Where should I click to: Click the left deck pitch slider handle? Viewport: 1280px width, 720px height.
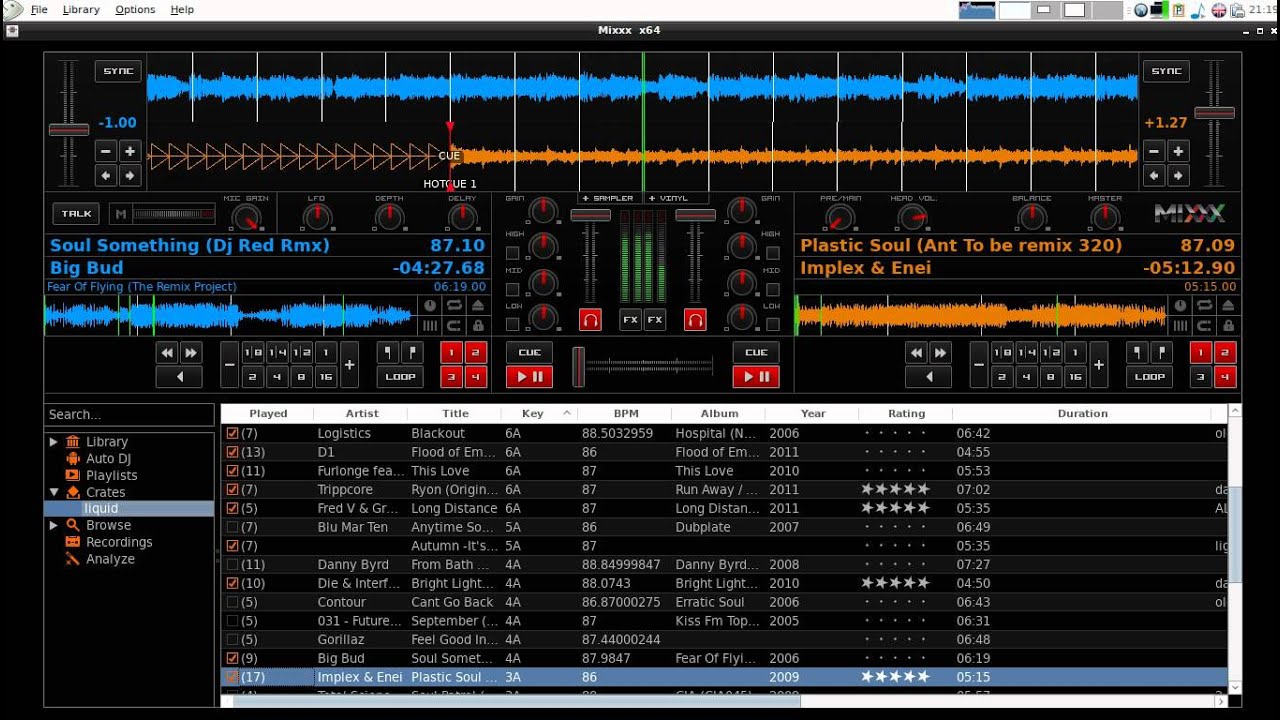tap(69, 129)
